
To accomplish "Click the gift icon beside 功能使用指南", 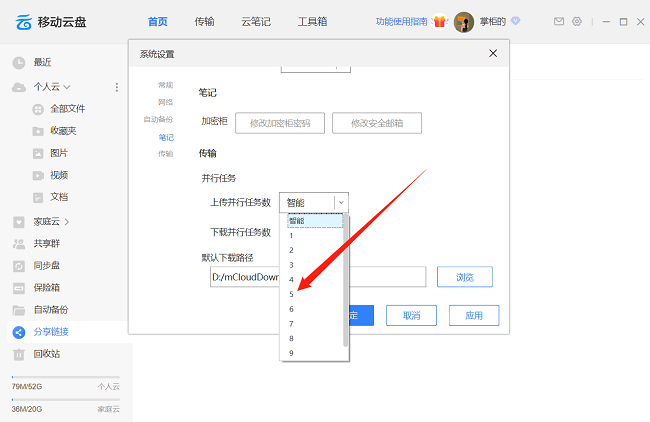I will 439,21.
